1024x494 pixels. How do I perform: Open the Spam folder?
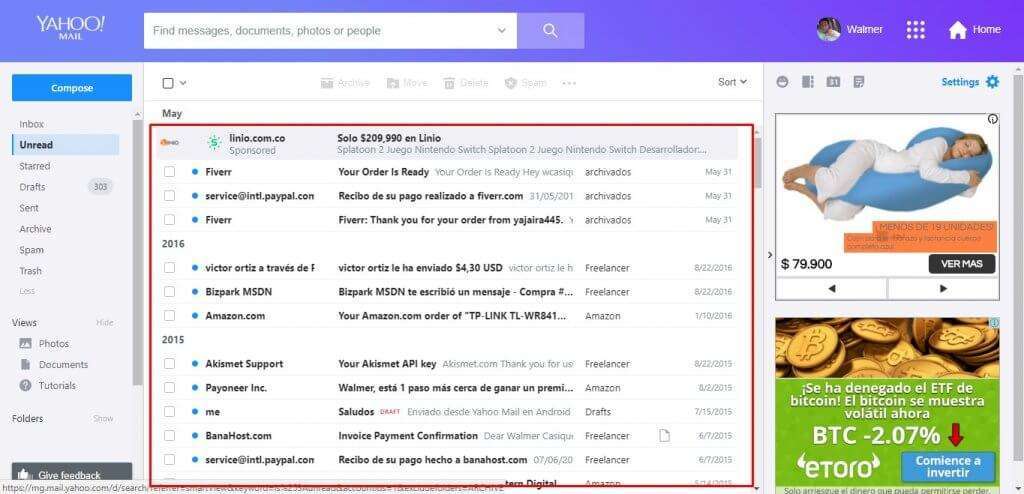31,250
